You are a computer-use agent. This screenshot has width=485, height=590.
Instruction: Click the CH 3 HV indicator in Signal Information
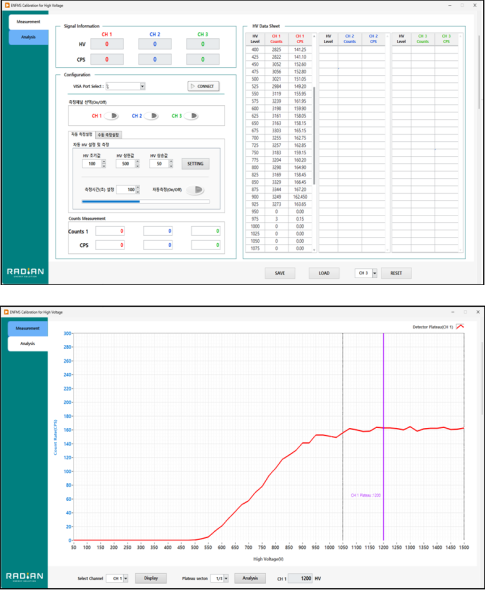click(203, 44)
